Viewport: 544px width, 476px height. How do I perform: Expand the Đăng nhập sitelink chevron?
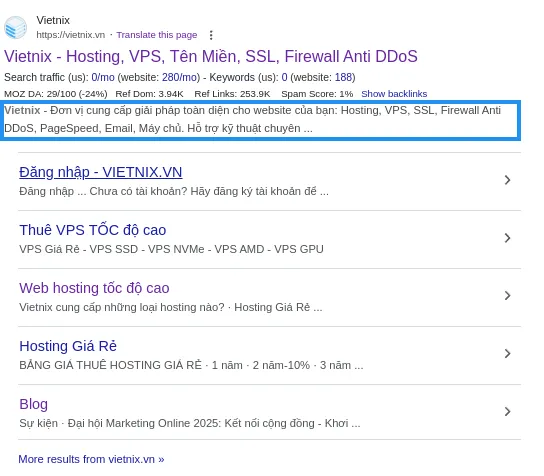click(507, 180)
